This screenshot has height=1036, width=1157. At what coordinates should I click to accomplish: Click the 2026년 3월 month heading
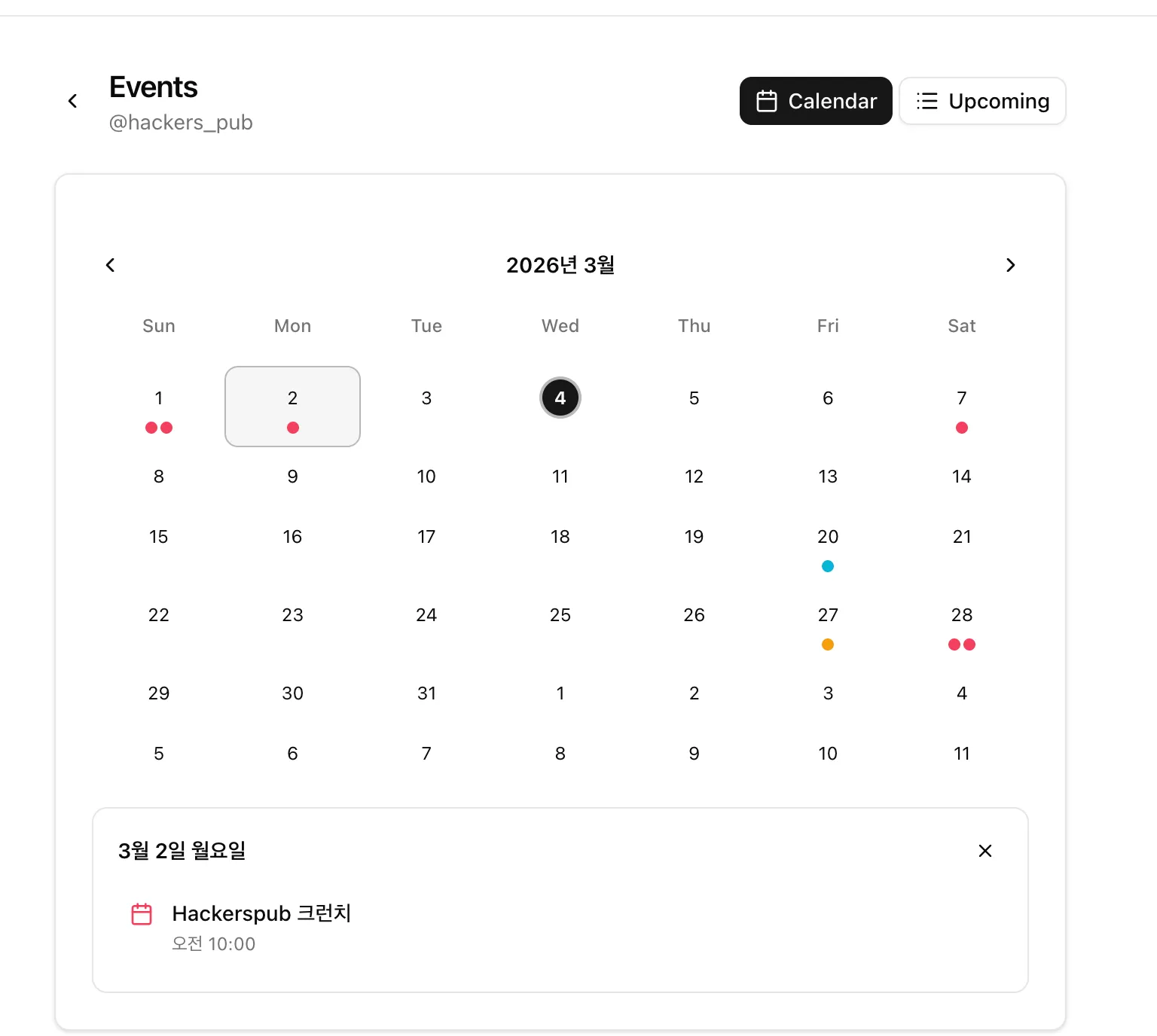click(560, 265)
